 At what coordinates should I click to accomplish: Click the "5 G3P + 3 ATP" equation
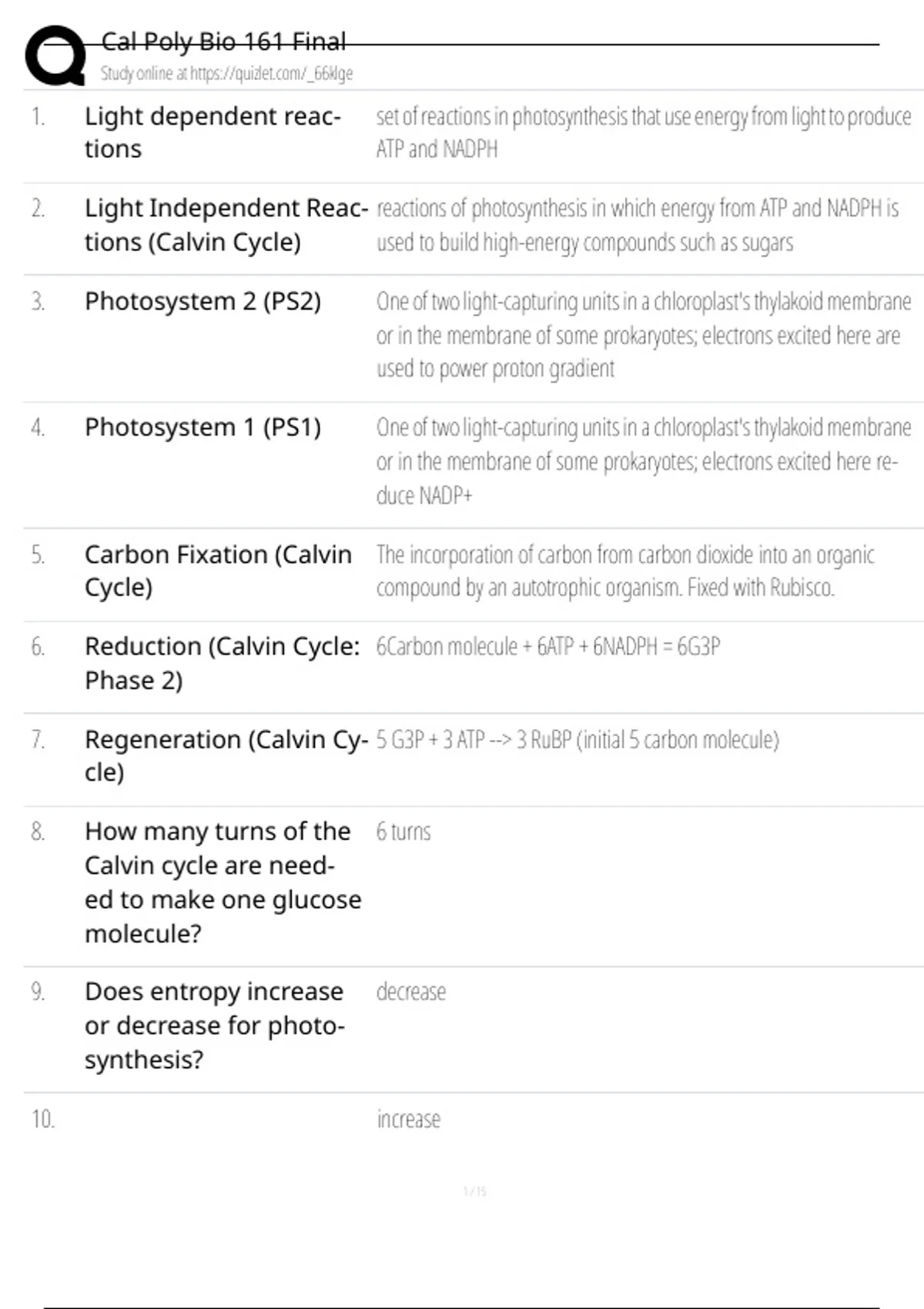coord(577,740)
